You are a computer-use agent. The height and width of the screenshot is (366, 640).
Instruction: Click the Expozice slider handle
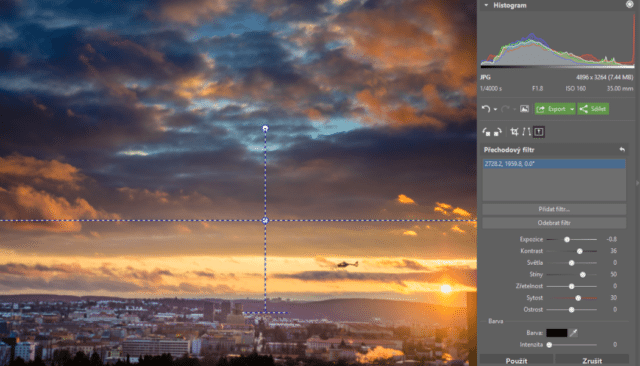[x=567, y=240]
